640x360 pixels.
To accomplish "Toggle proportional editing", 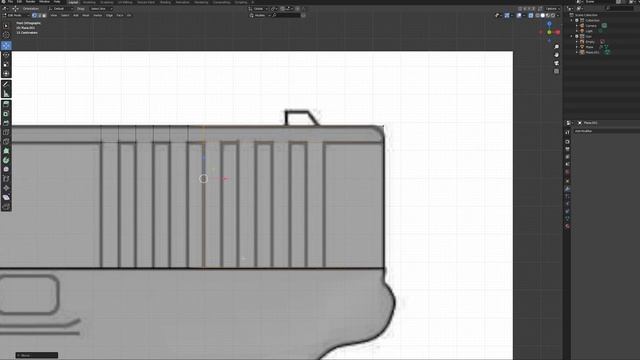I will tap(298, 9).
